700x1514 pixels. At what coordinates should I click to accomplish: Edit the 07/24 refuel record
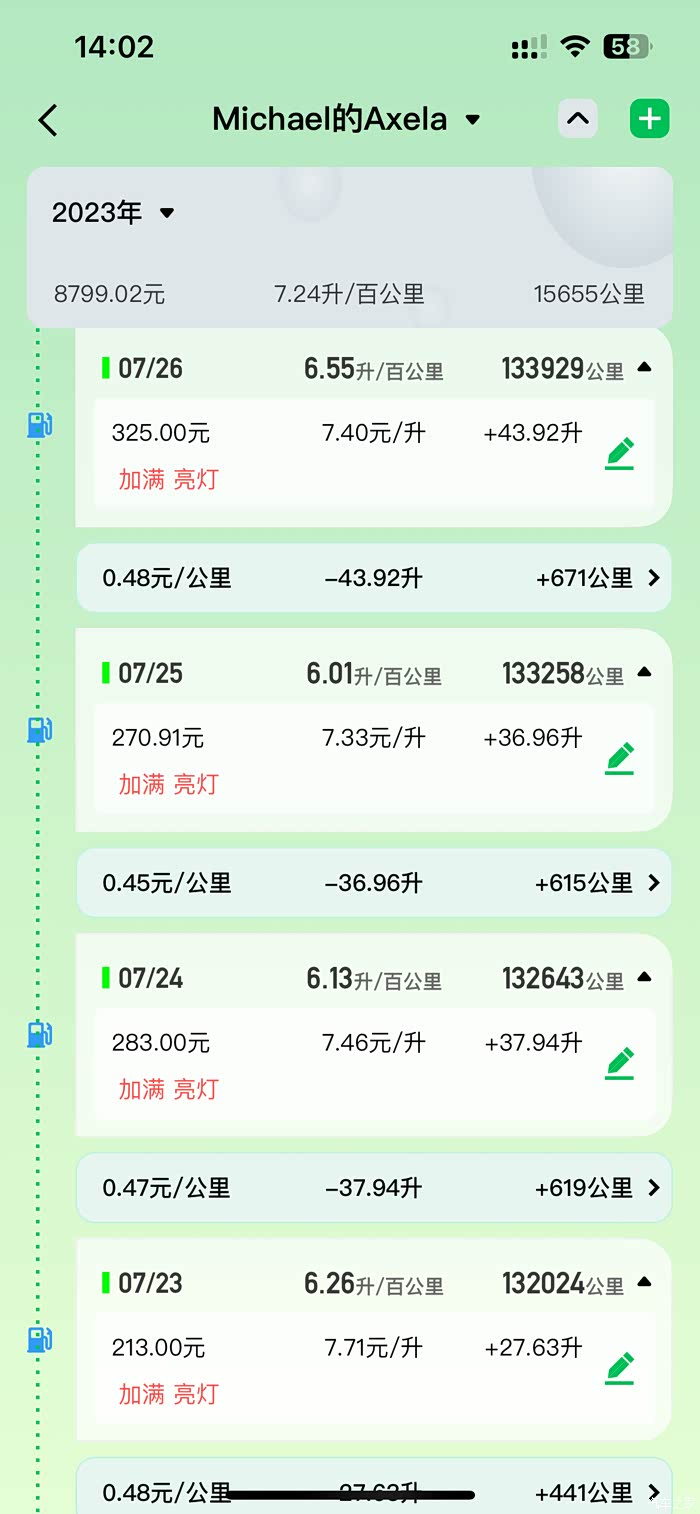[620, 1063]
